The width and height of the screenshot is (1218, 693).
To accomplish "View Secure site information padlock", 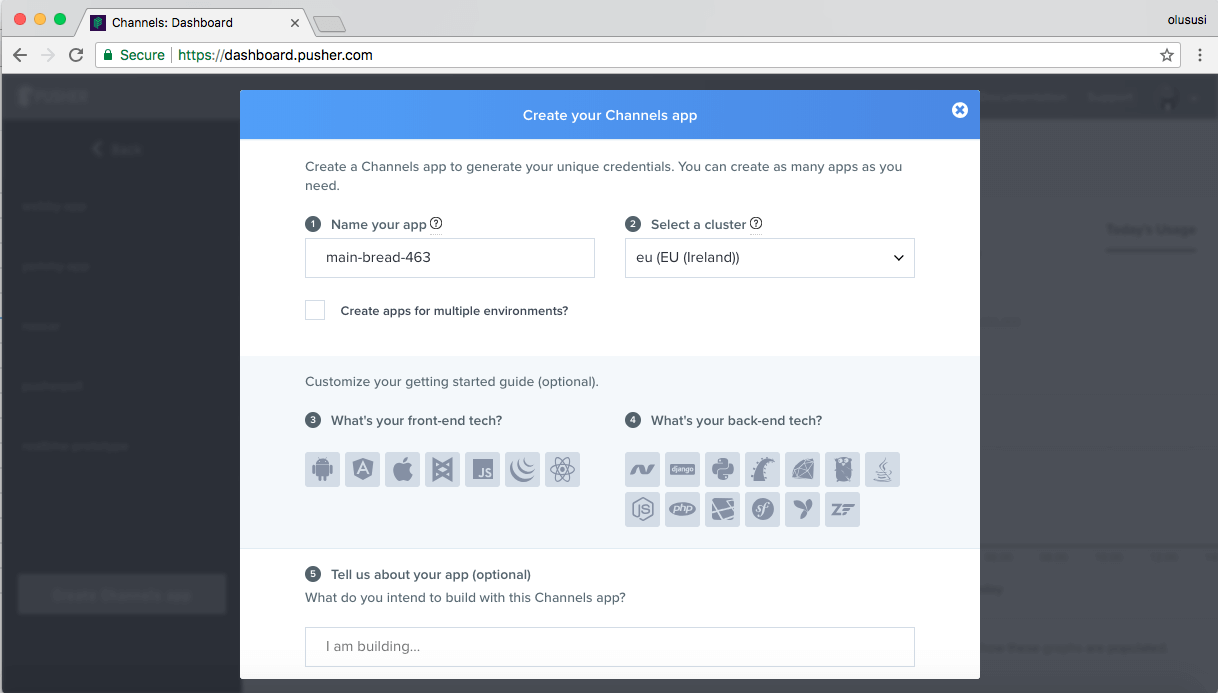I will pos(108,55).
